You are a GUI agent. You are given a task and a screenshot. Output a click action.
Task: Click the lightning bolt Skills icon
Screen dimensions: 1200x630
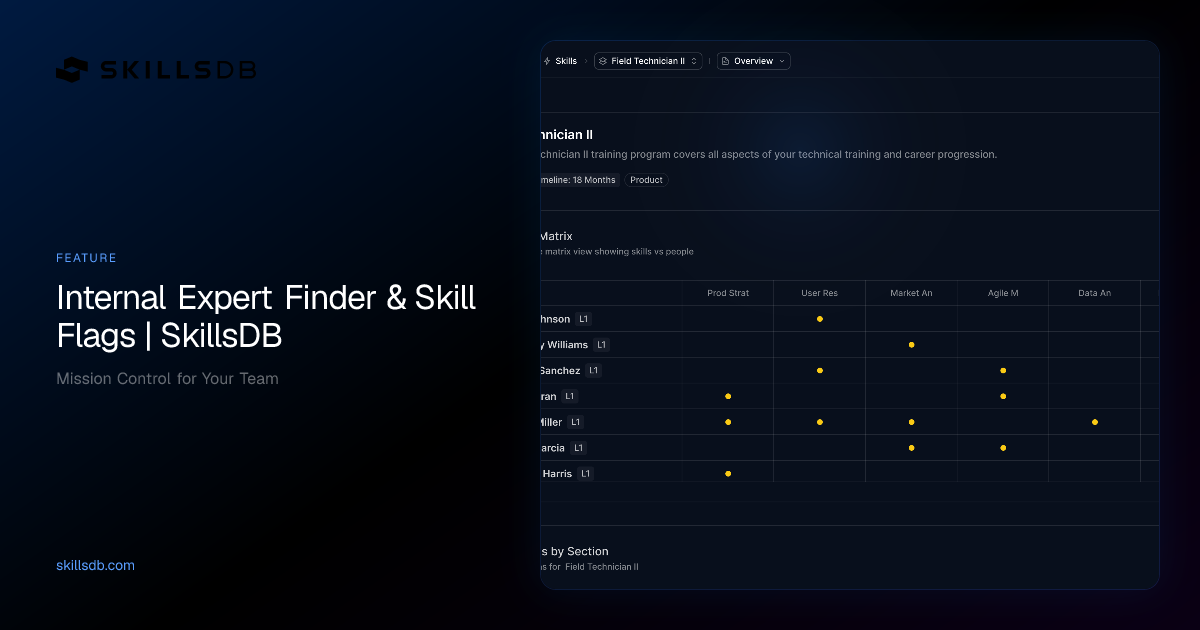point(546,61)
